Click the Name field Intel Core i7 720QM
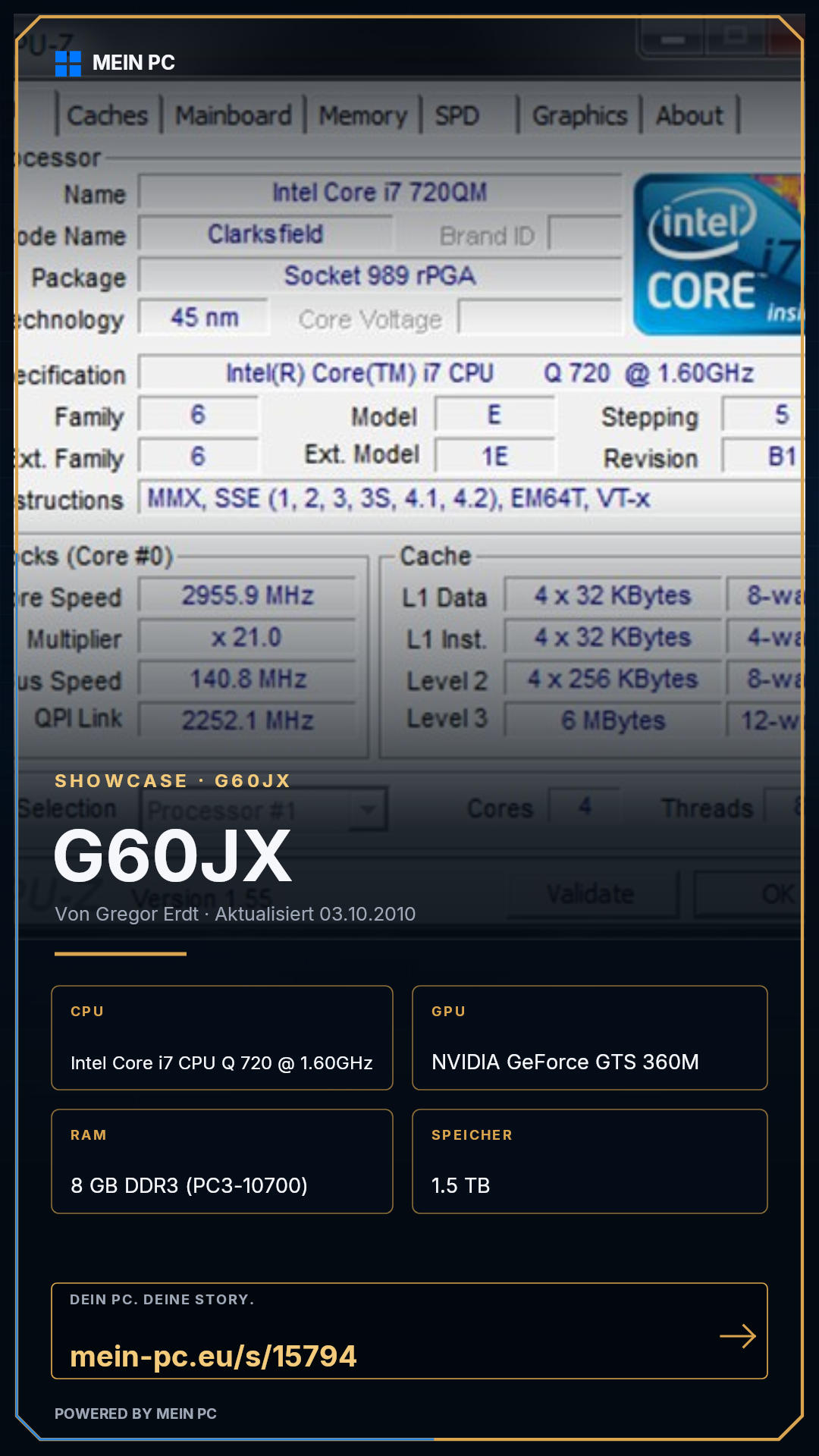This screenshot has height=1456, width=819. [380, 193]
